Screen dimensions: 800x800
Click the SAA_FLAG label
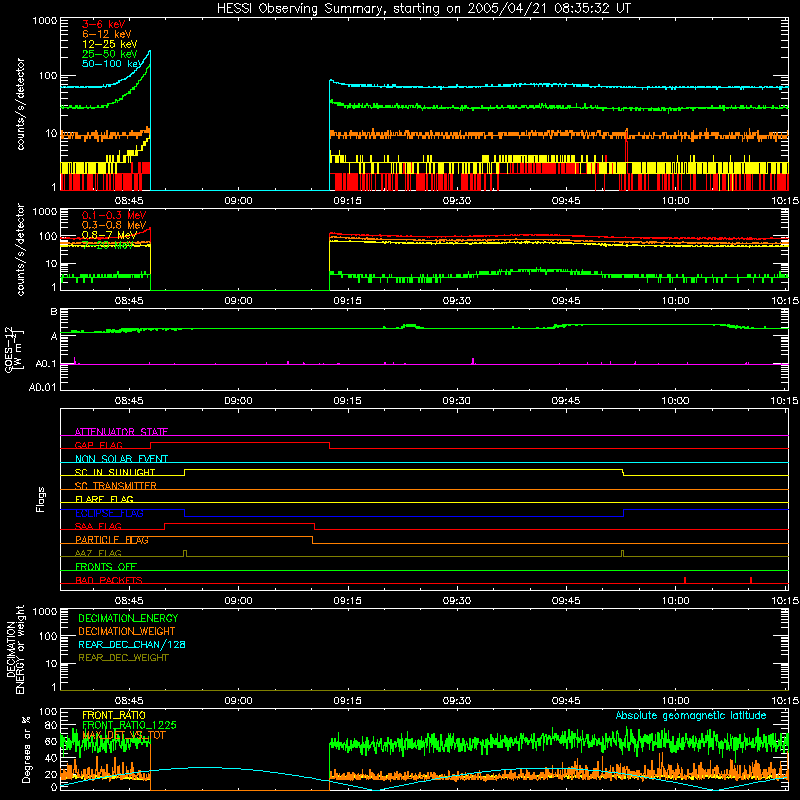click(98, 526)
